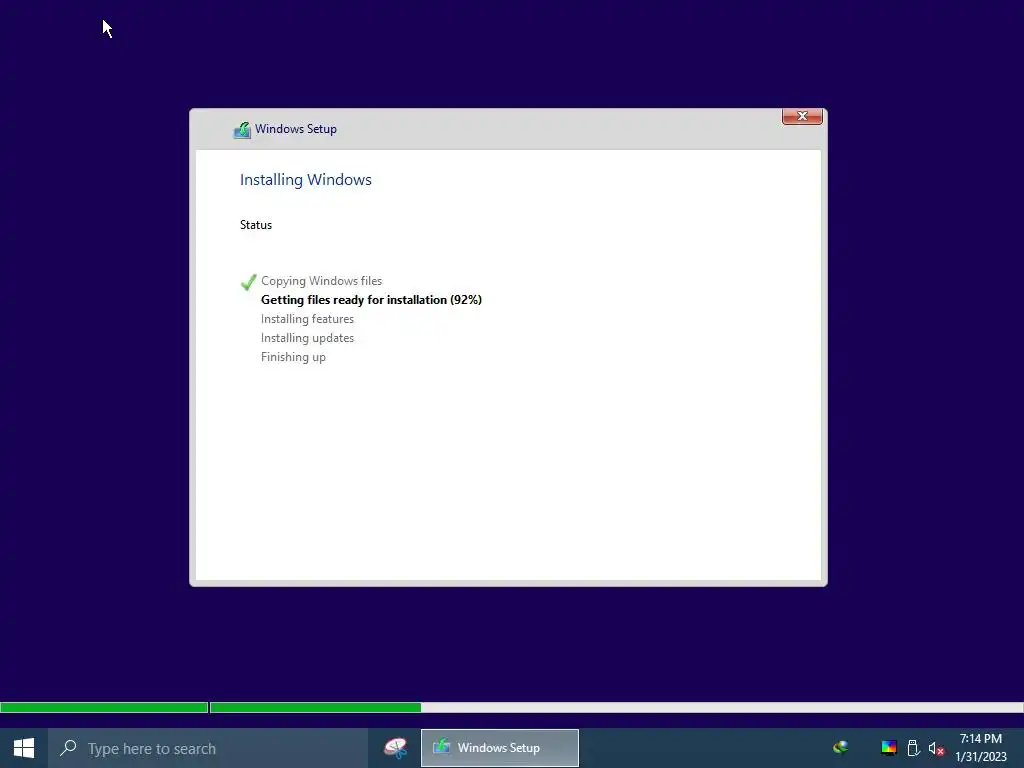Click the first completed green progress segment

[104, 707]
